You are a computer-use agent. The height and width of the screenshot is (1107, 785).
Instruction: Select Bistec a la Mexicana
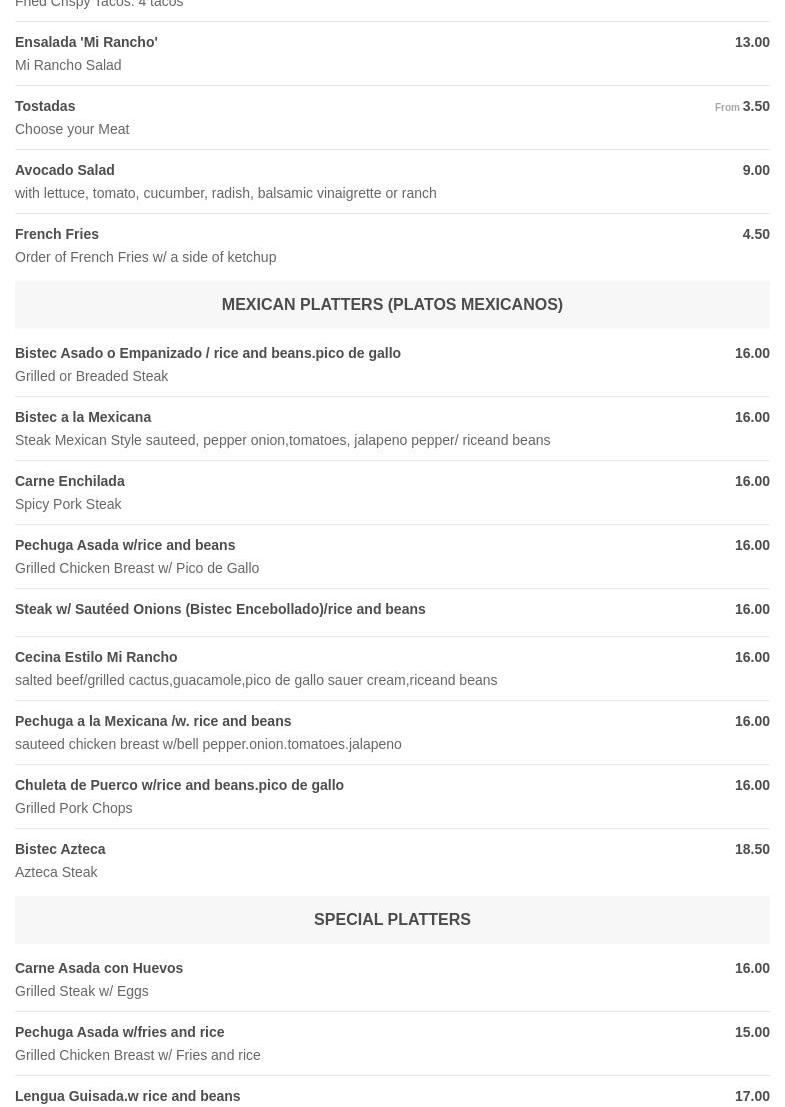click(x=83, y=417)
